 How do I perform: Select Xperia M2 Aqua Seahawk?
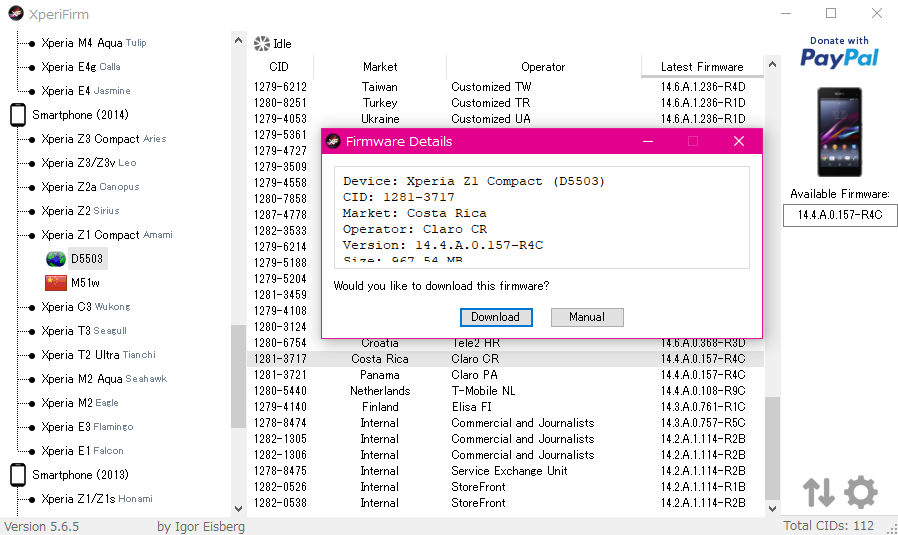click(104, 379)
